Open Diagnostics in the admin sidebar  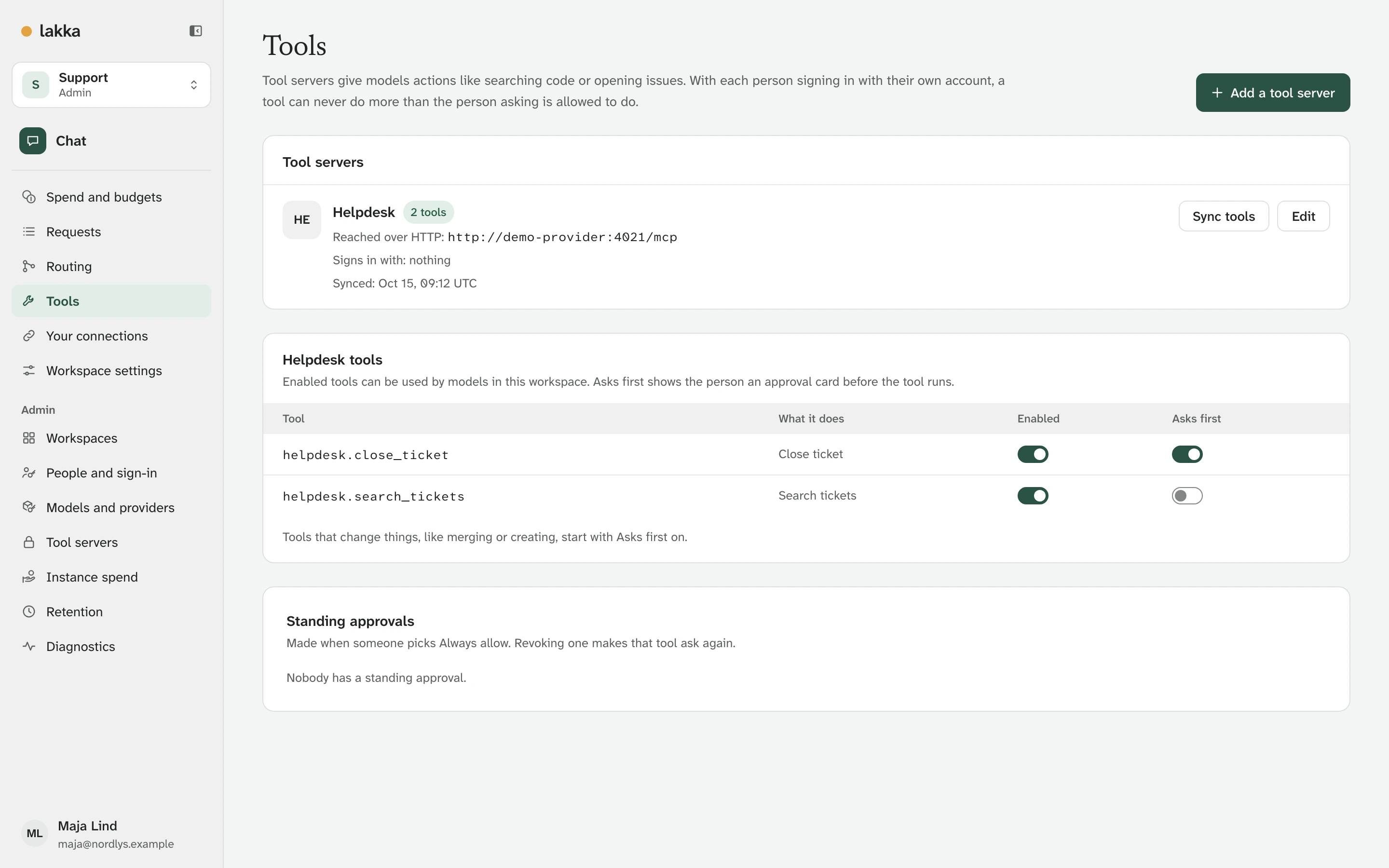click(x=111, y=646)
